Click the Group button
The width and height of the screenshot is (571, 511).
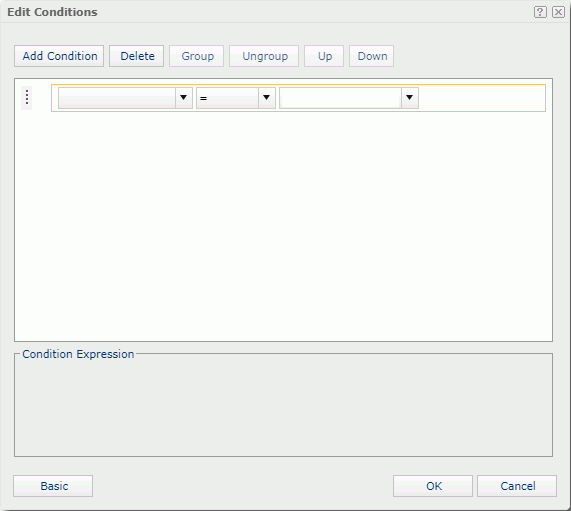click(x=197, y=56)
